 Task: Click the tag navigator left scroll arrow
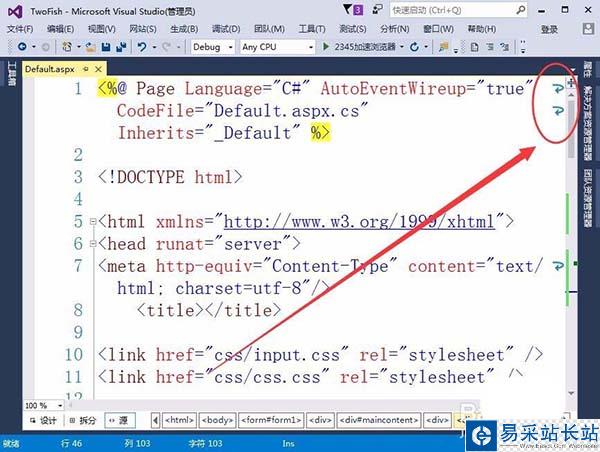tap(155, 420)
